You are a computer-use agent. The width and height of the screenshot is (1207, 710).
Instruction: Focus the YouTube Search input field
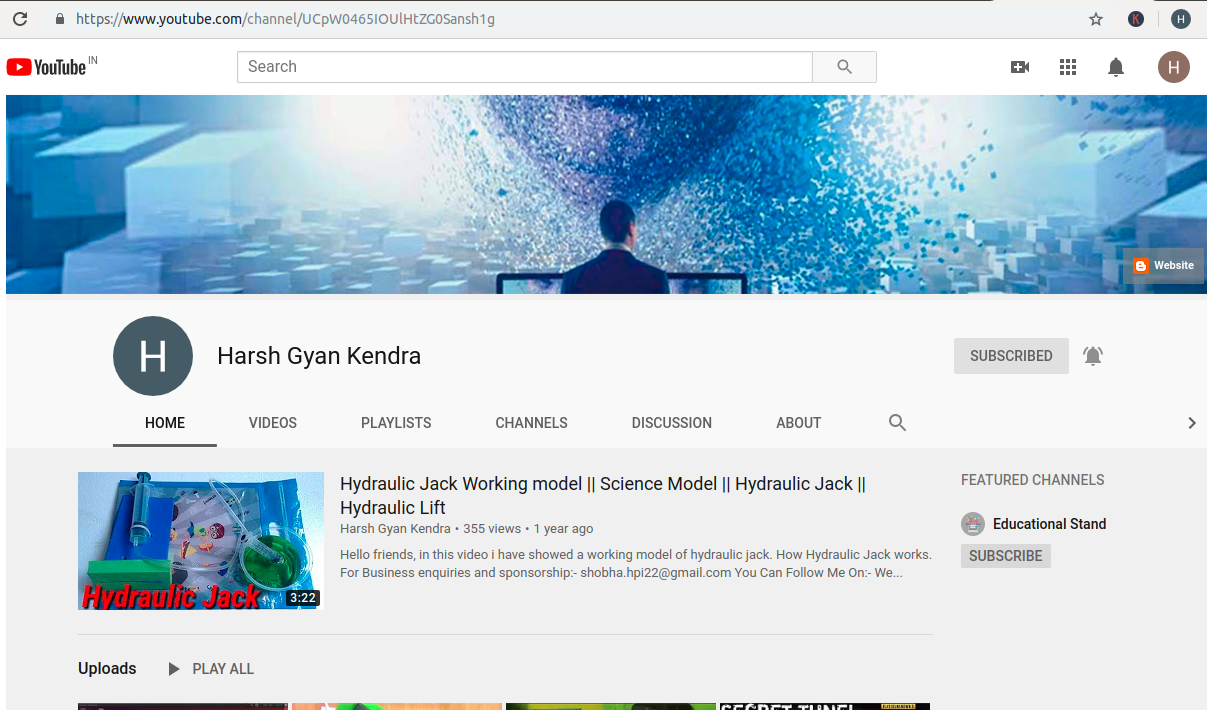pyautogui.click(x=525, y=67)
